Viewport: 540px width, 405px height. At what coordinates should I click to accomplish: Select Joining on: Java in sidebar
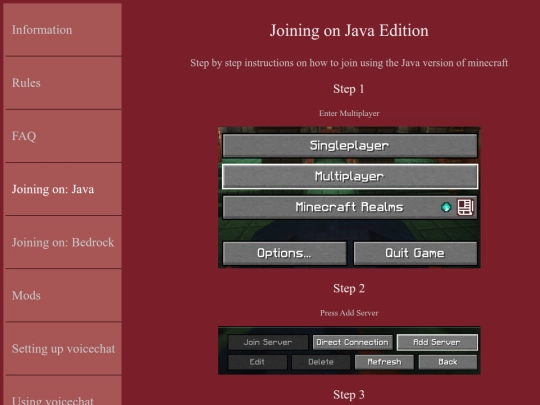(x=62, y=189)
